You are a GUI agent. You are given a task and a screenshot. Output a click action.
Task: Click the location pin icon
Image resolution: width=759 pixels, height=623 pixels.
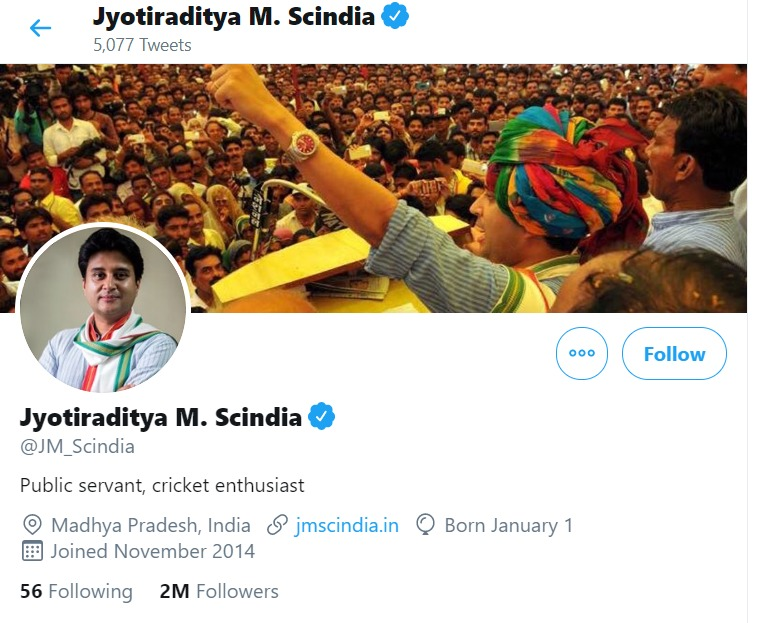(x=32, y=525)
